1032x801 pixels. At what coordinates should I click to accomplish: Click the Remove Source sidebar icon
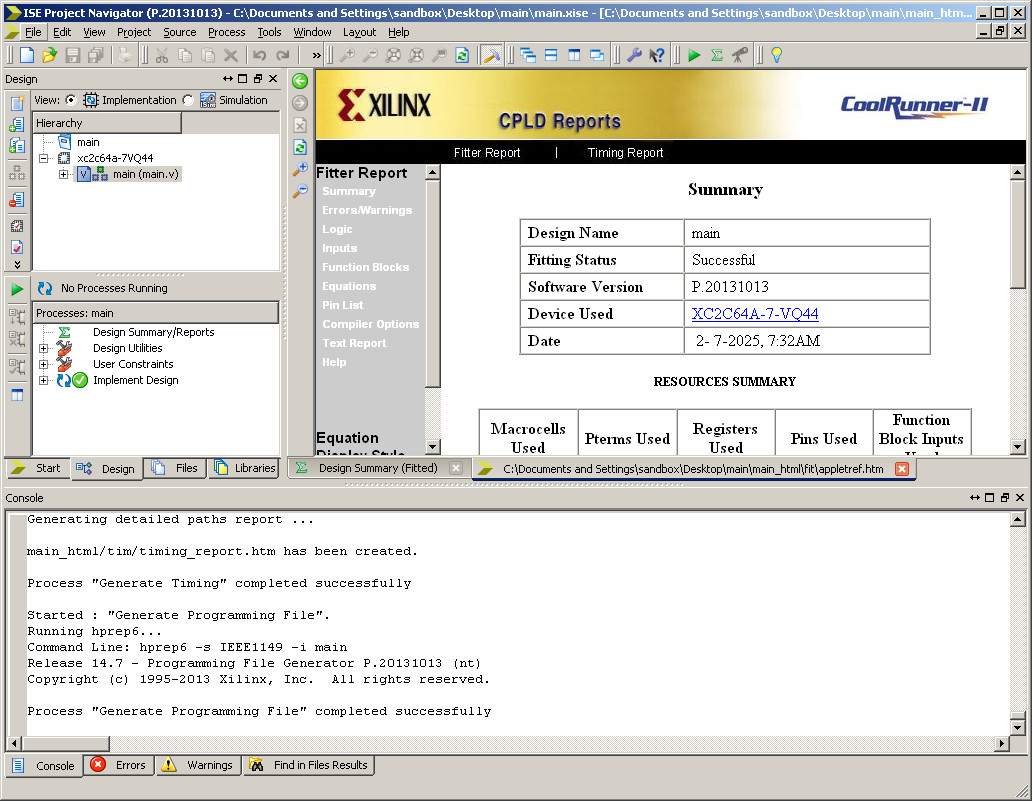coord(17,199)
